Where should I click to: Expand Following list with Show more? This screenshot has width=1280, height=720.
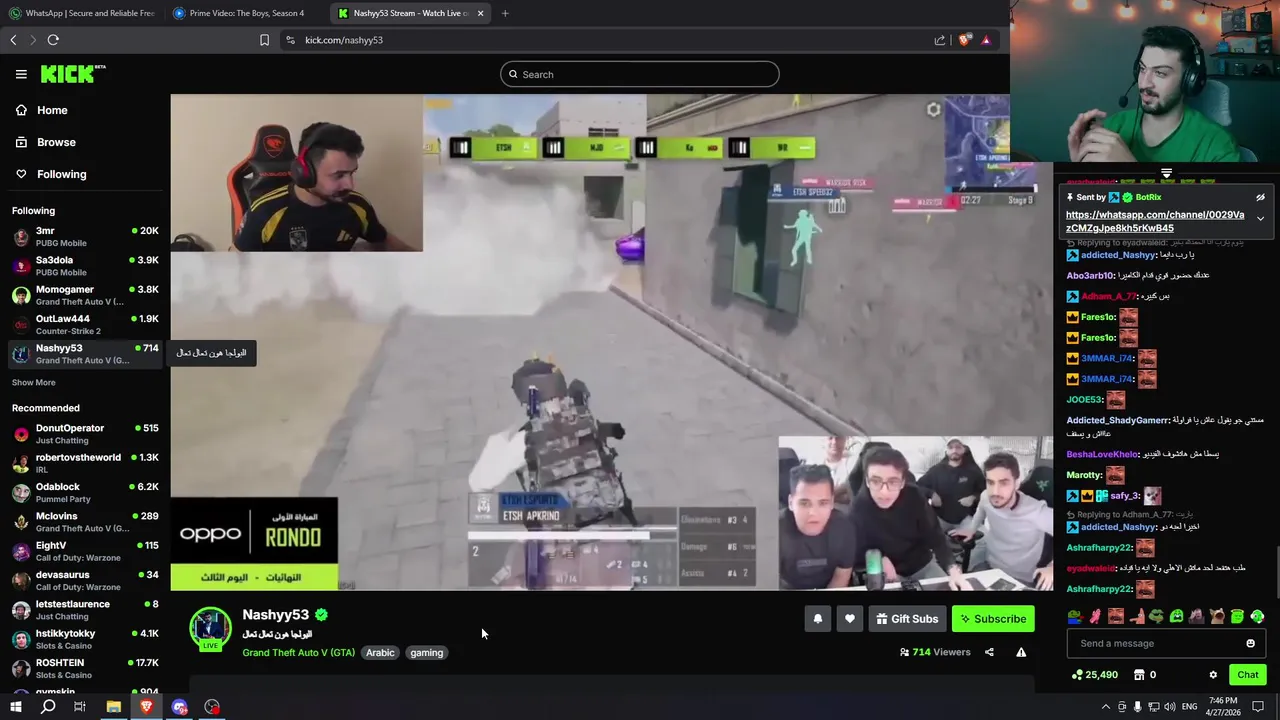click(33, 382)
